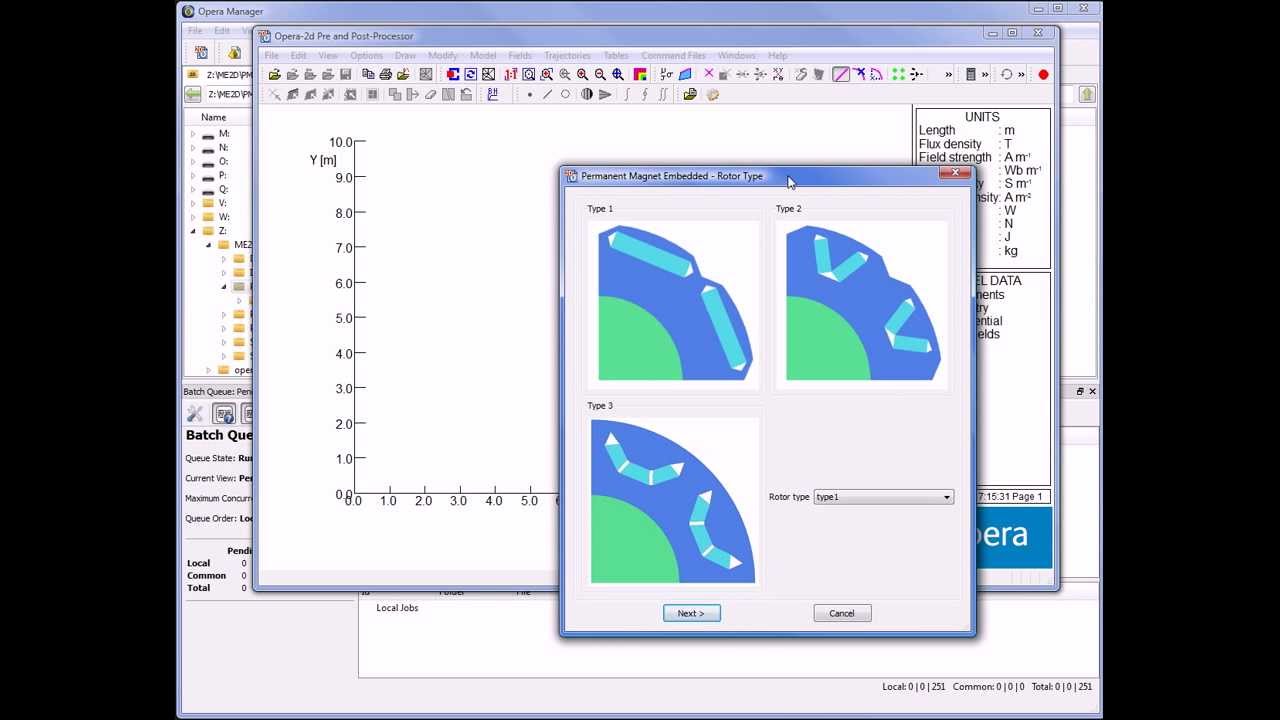This screenshot has height=720, width=1280.
Task: Click the colored contour map icon
Action: [x=640, y=74]
